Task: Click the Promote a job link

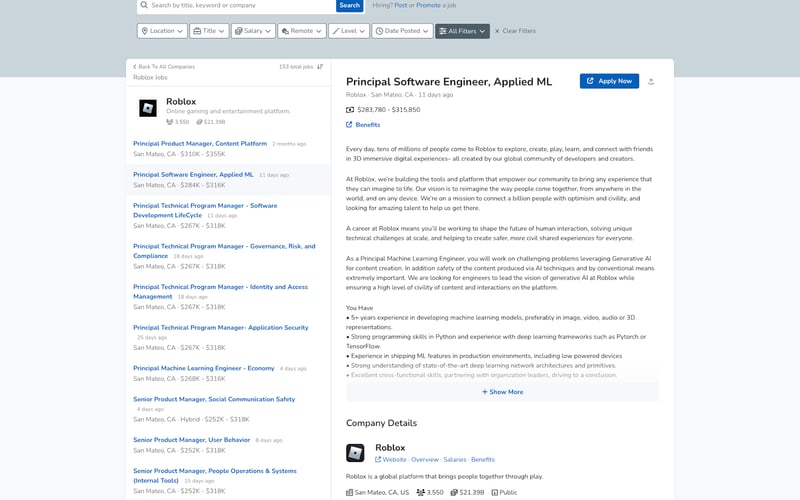Action: [x=428, y=5]
